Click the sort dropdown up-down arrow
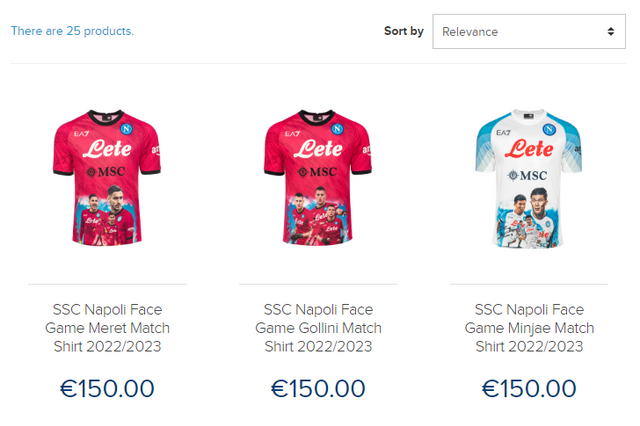 click(611, 31)
